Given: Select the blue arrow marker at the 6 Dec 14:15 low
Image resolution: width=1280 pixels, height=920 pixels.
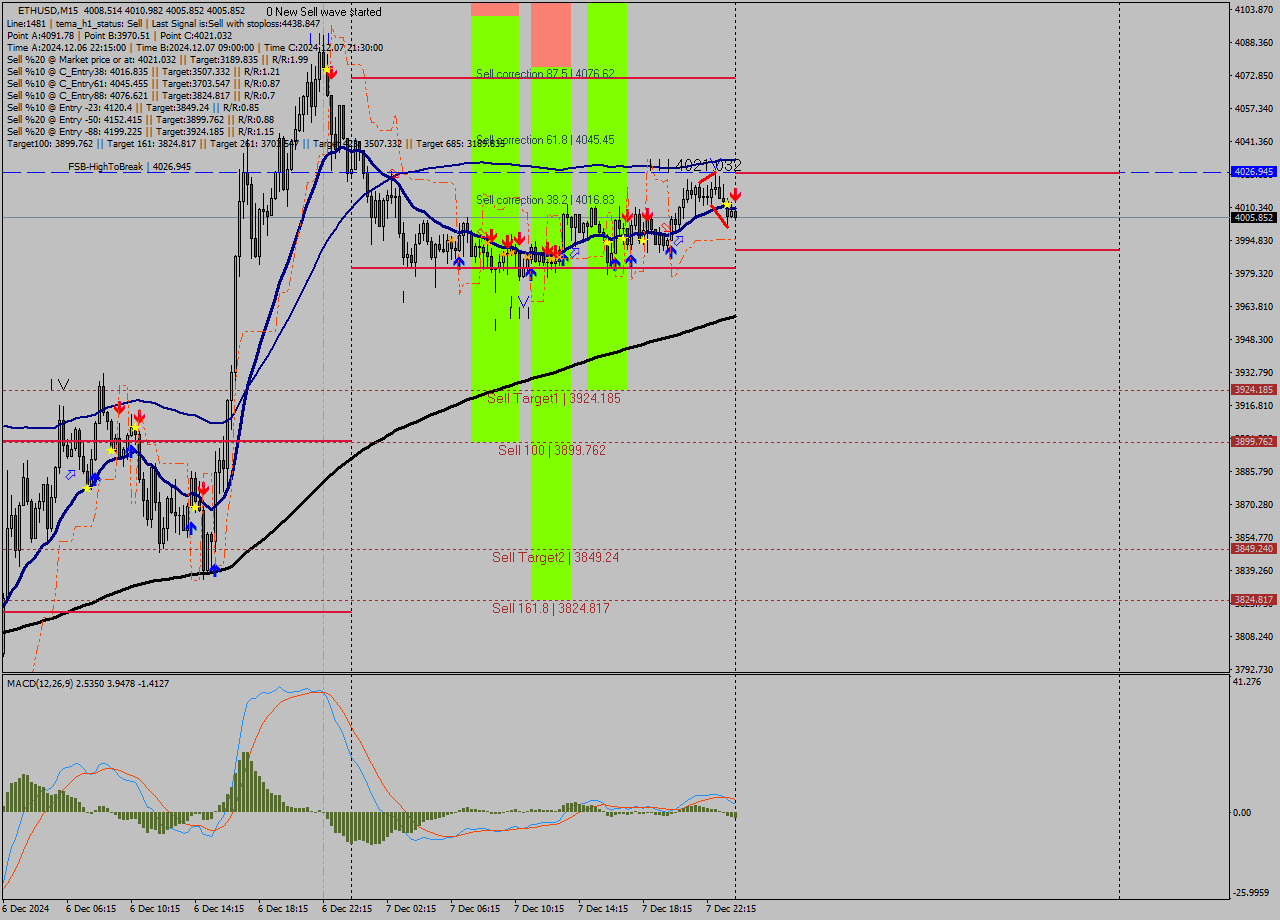Looking at the screenshot, I should point(215,570).
